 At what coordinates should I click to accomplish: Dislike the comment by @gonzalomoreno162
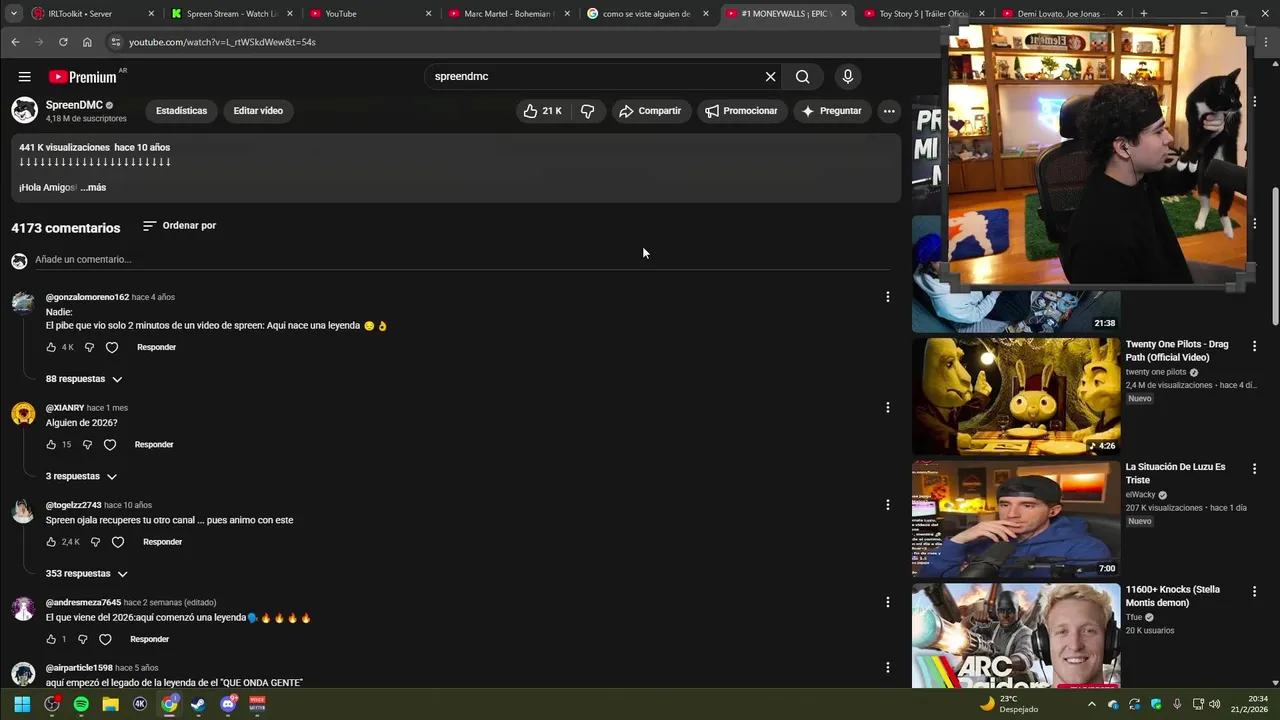tap(89, 348)
